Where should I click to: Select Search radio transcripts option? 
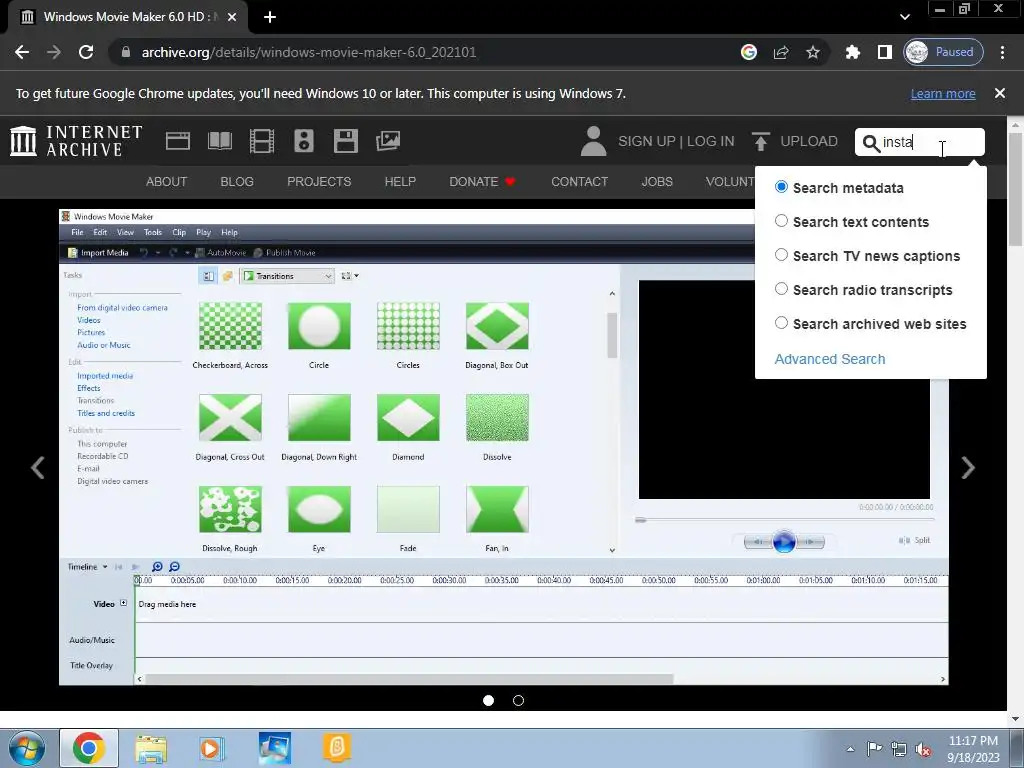(781, 289)
